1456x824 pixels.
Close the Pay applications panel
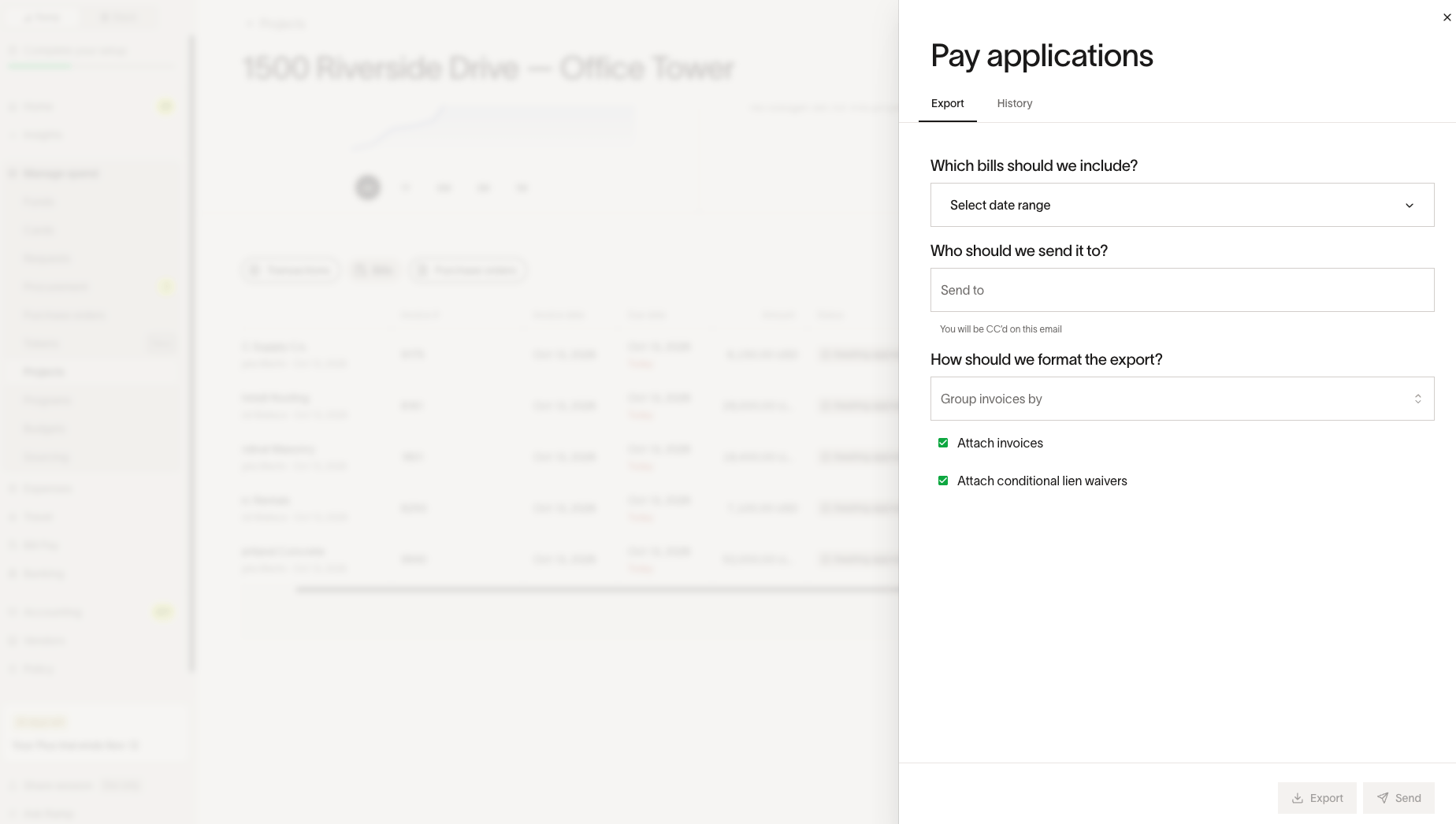[1447, 17]
